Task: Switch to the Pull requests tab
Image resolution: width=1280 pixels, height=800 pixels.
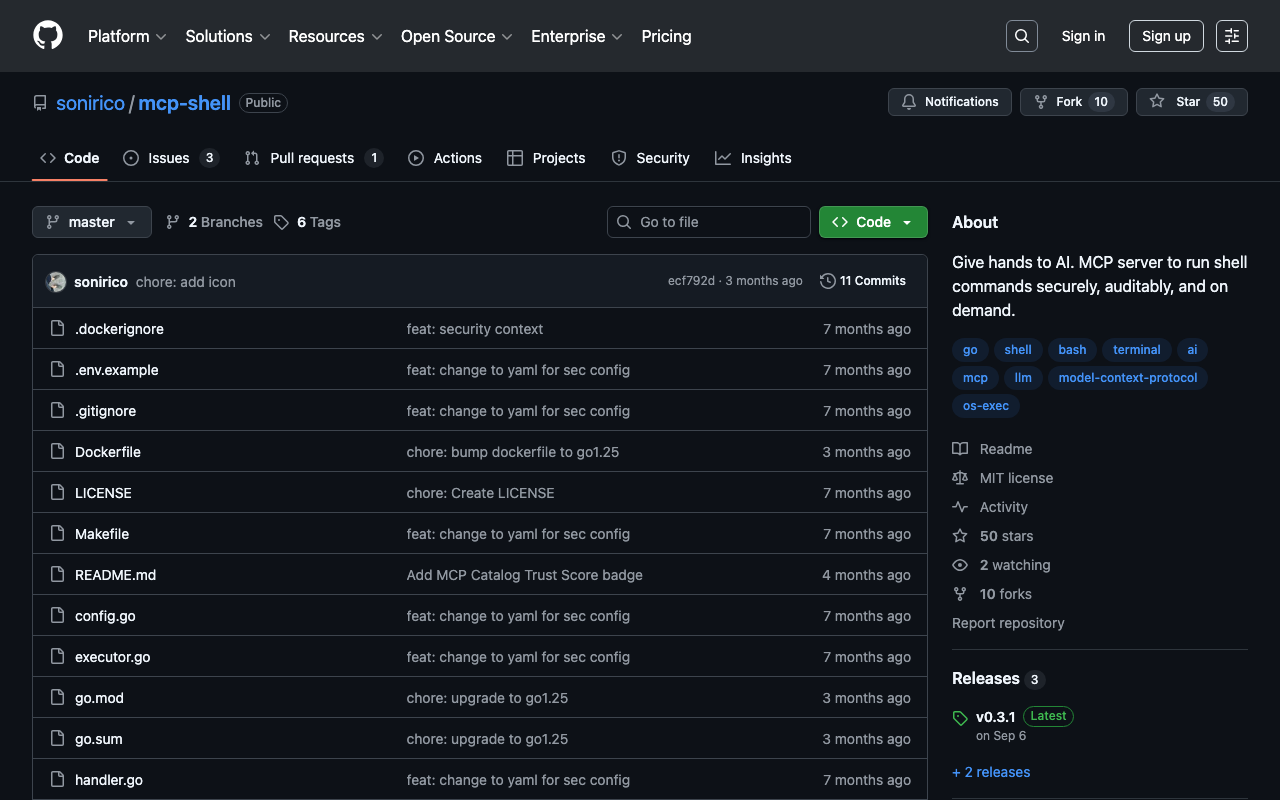Action: 312,158
